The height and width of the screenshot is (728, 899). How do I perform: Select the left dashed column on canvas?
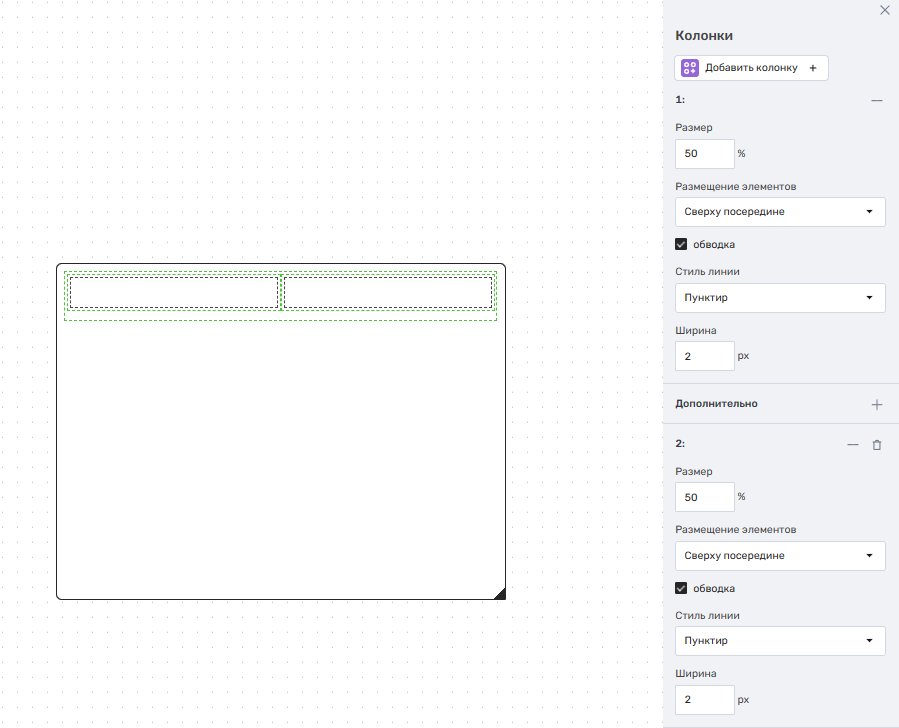[x=174, y=292]
